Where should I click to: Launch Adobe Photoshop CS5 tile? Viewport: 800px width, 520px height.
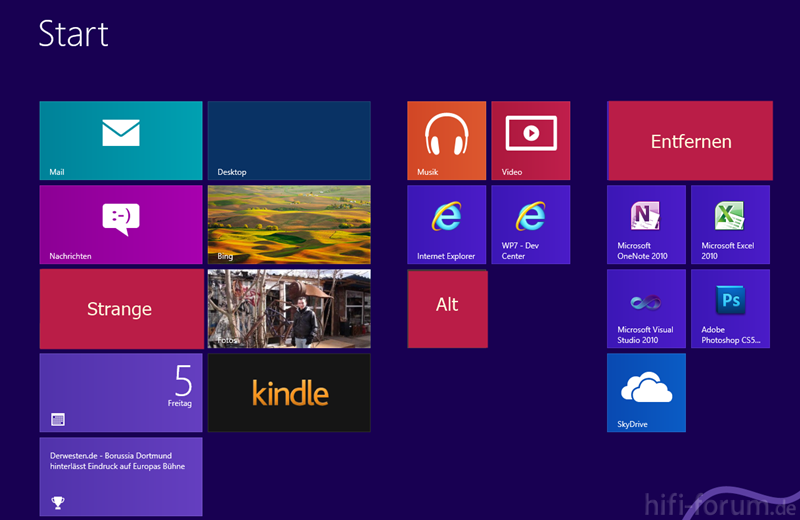[x=730, y=308]
